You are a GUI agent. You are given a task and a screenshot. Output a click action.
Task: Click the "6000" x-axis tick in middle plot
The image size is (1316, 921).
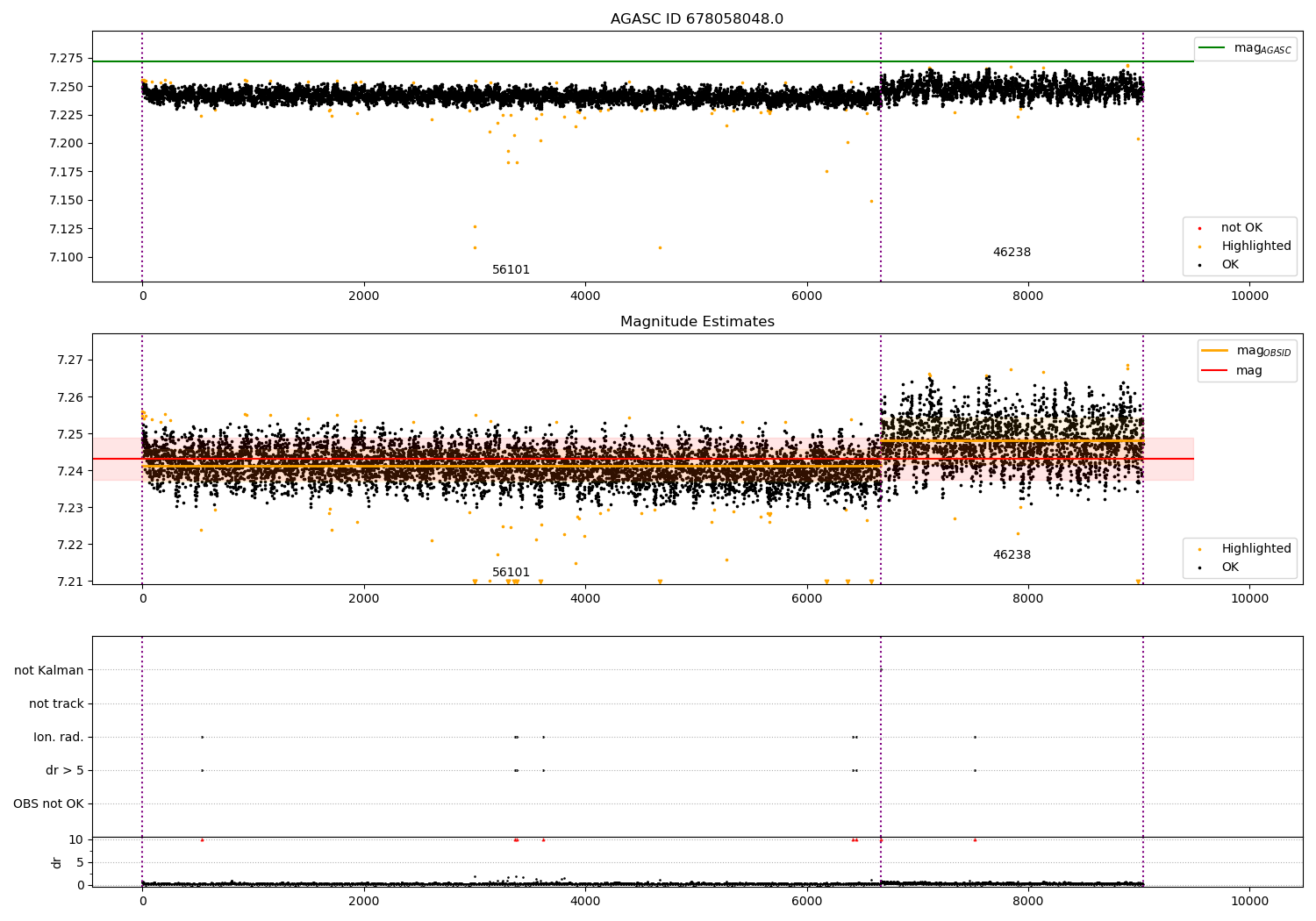[x=806, y=599]
